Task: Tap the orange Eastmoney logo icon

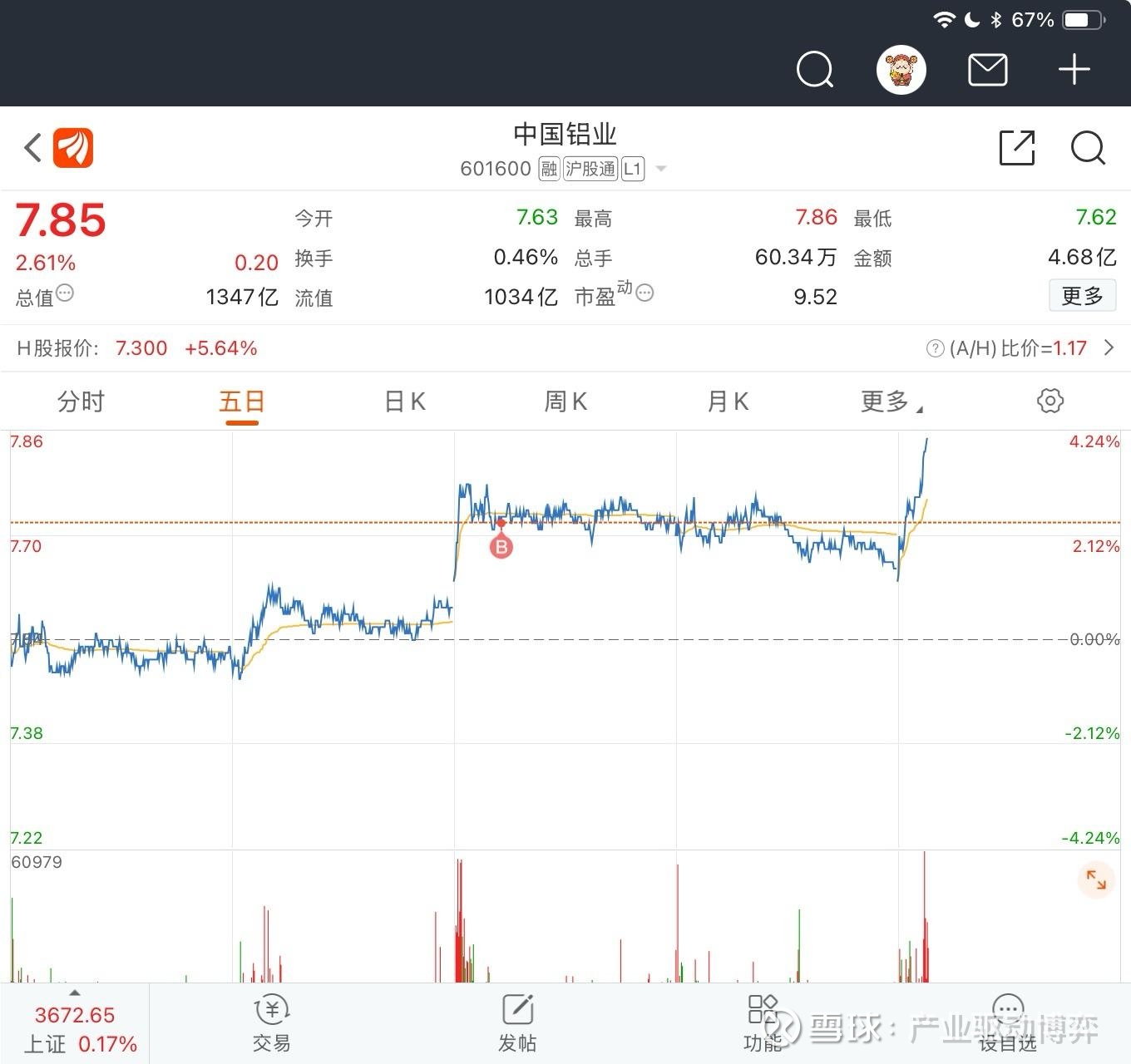Action: [73, 148]
